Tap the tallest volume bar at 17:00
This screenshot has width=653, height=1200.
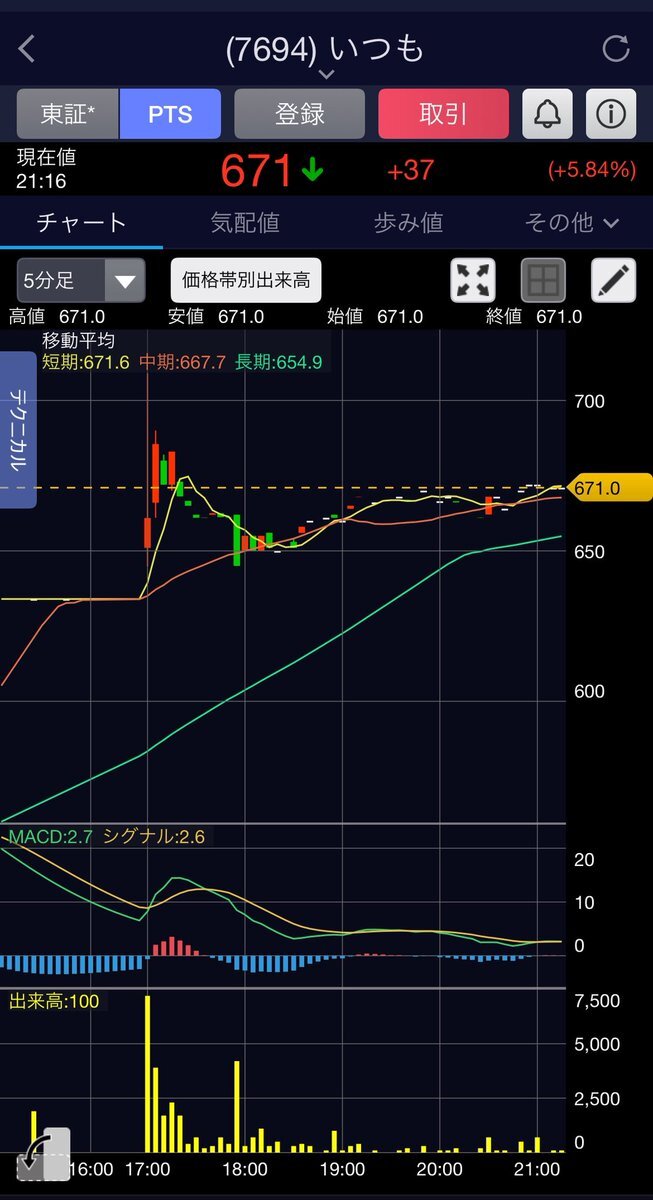tap(148, 1073)
